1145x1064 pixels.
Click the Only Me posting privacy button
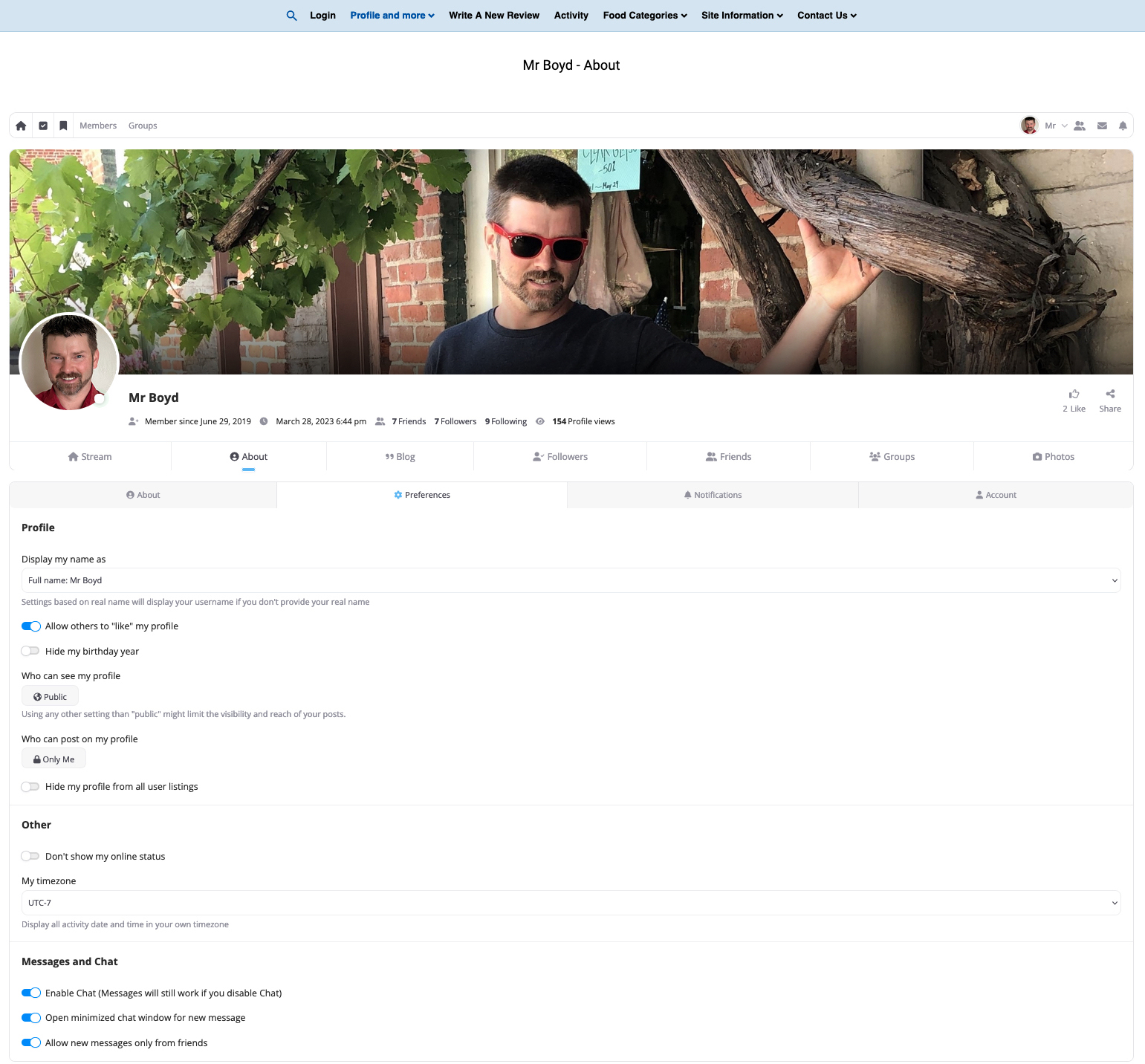point(53,759)
